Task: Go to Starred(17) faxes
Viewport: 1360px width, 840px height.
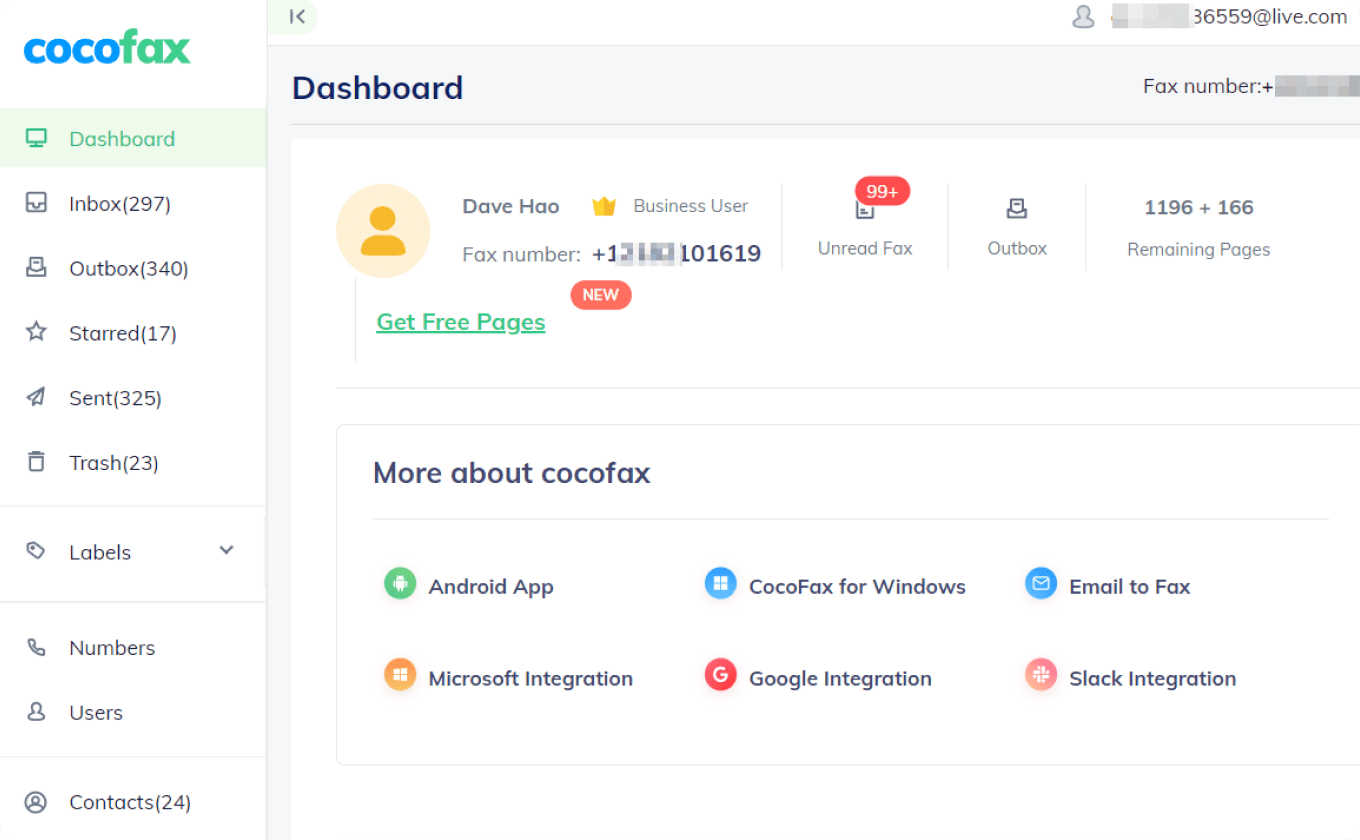Action: click(x=133, y=333)
